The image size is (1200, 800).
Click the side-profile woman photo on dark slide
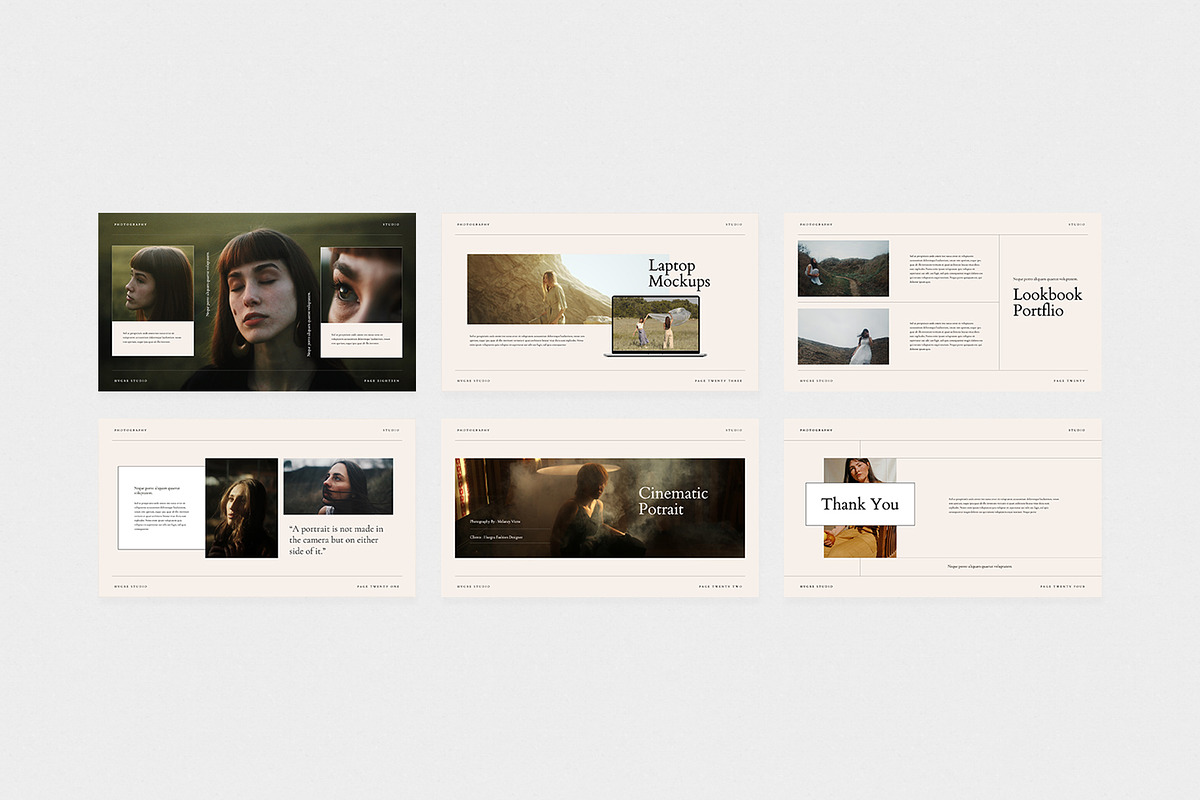pyautogui.click(x=153, y=284)
